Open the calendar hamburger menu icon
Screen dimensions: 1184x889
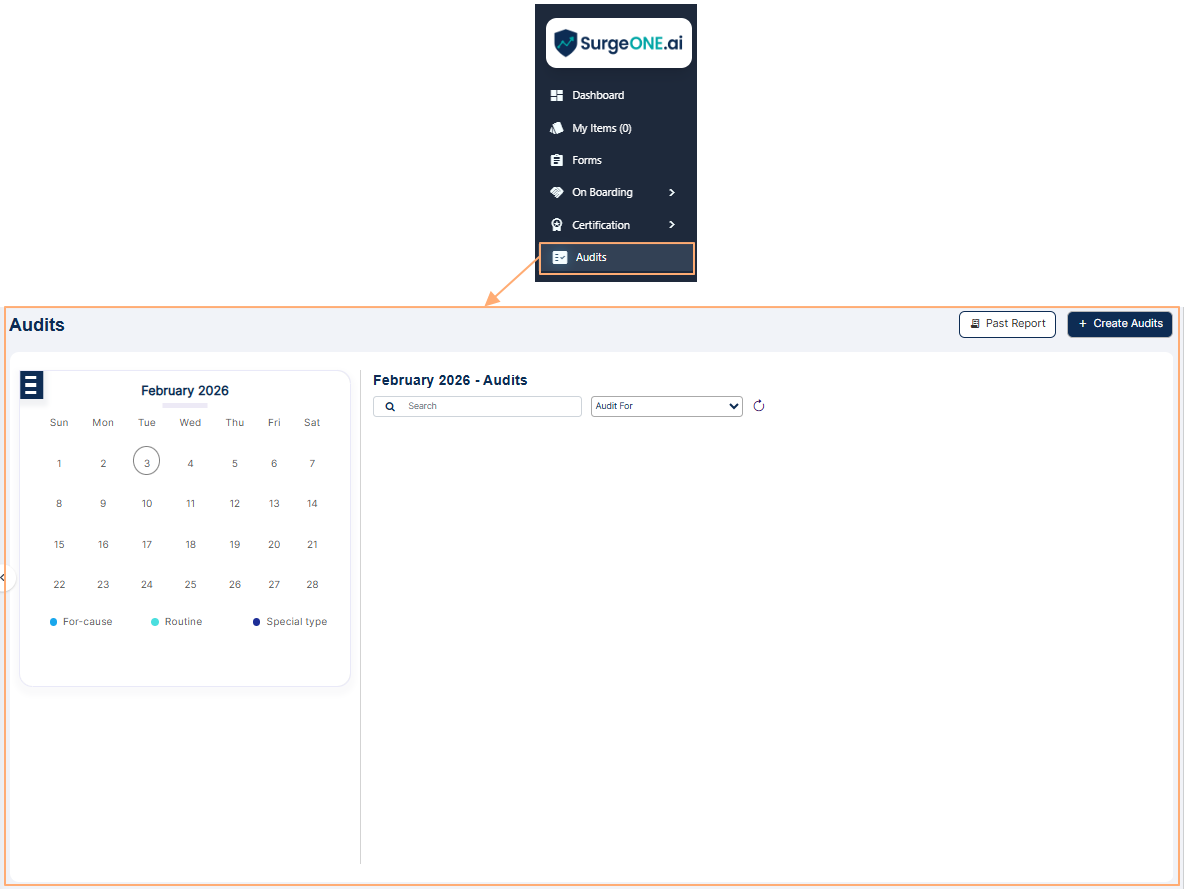click(31, 385)
